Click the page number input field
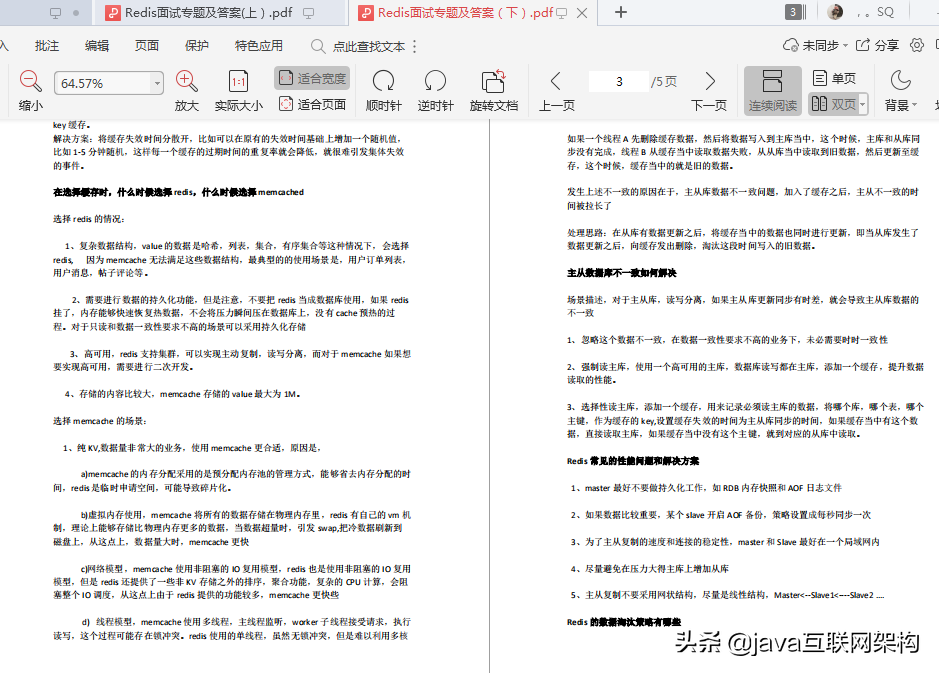This screenshot has height=673, width=939. 619,81
